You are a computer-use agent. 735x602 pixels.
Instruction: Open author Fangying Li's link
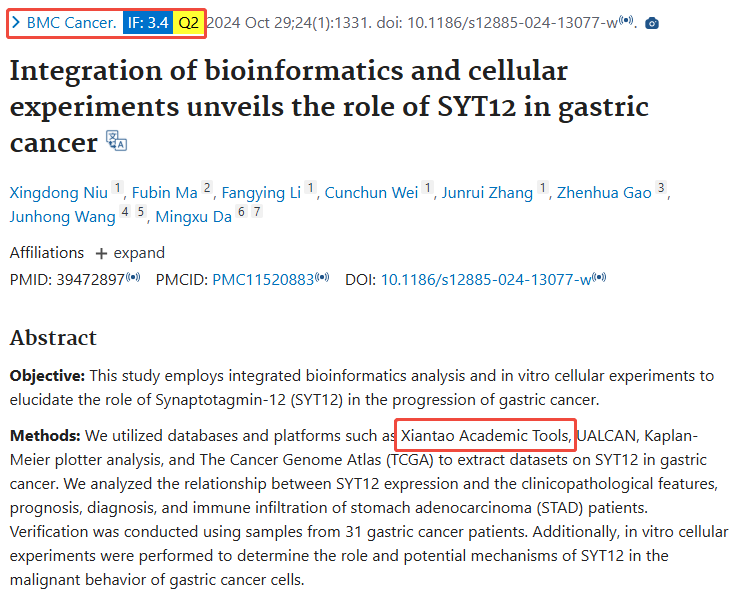click(261, 193)
